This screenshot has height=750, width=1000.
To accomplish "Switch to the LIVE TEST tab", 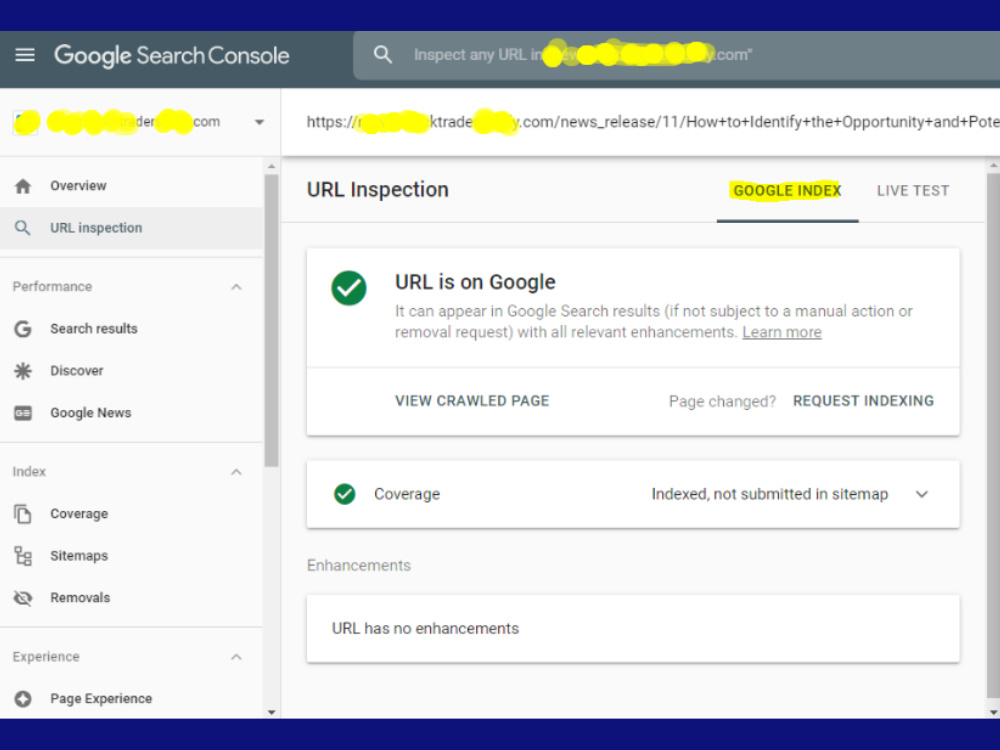I will (x=913, y=191).
